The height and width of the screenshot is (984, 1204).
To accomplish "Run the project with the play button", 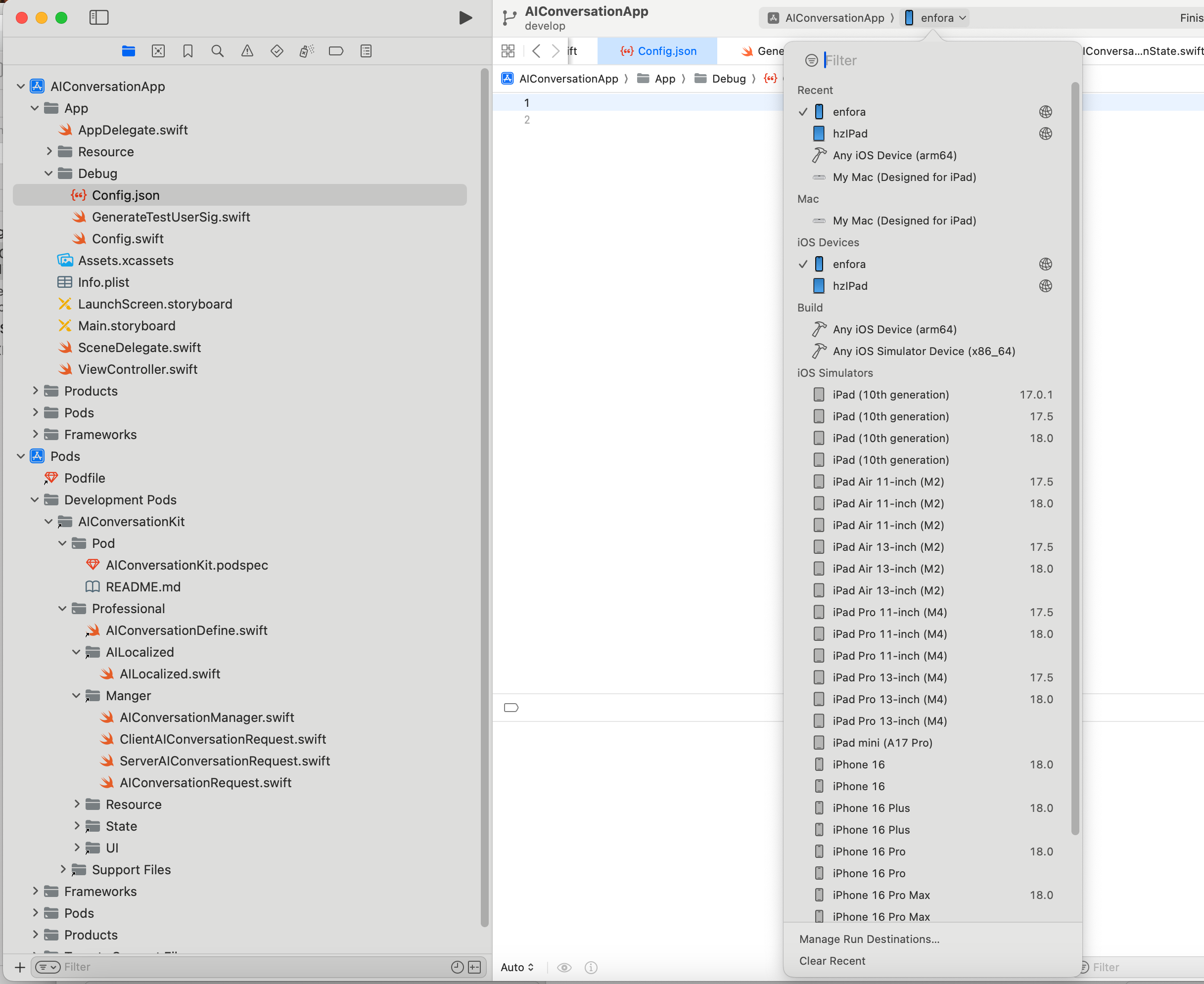I will (465, 18).
